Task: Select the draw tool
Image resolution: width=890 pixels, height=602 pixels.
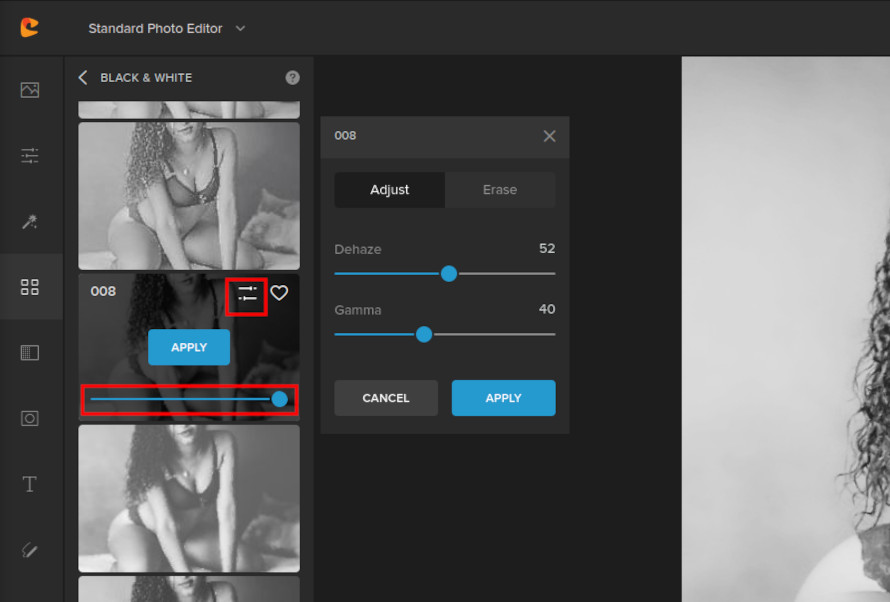Action: point(30,550)
